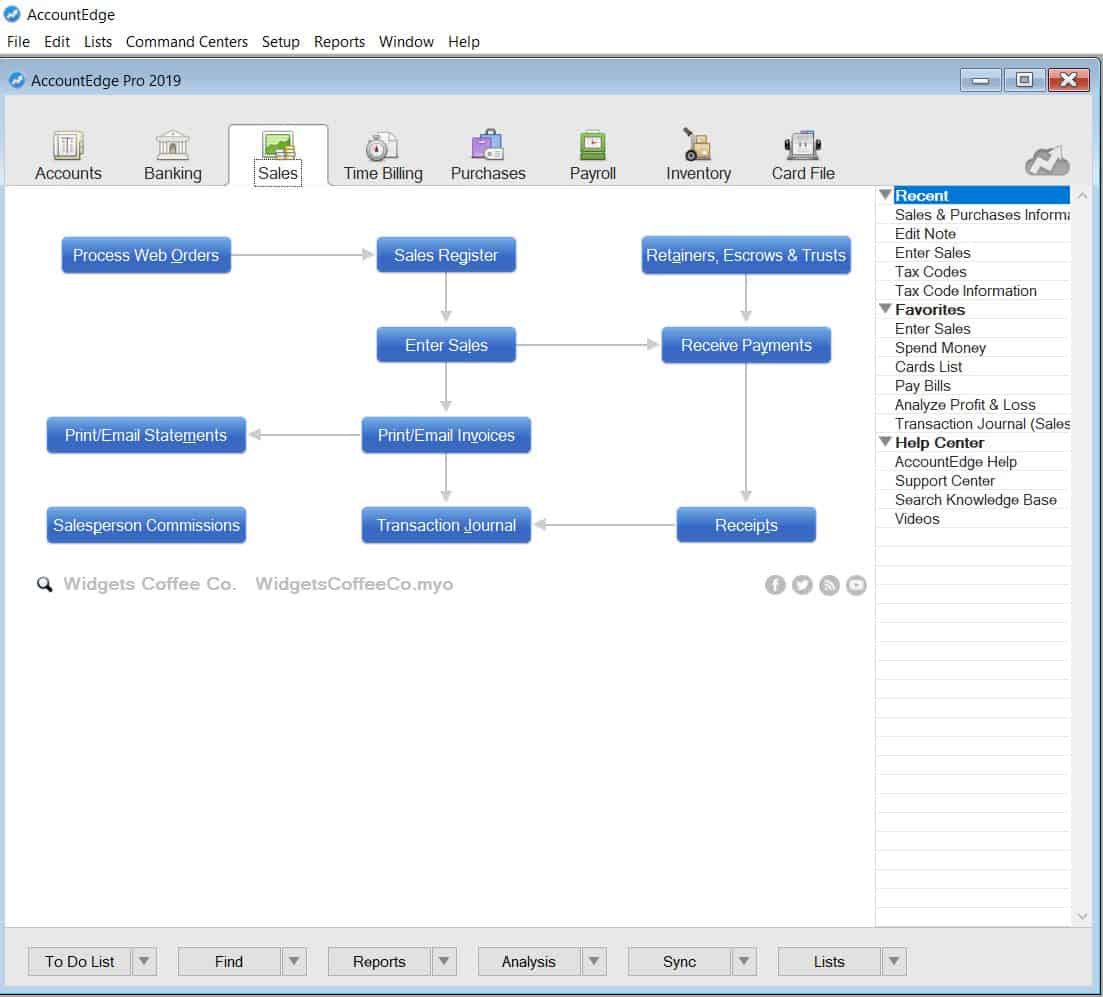Click Retainers, Escrows & Trusts button
1103x997 pixels.
tap(746, 255)
